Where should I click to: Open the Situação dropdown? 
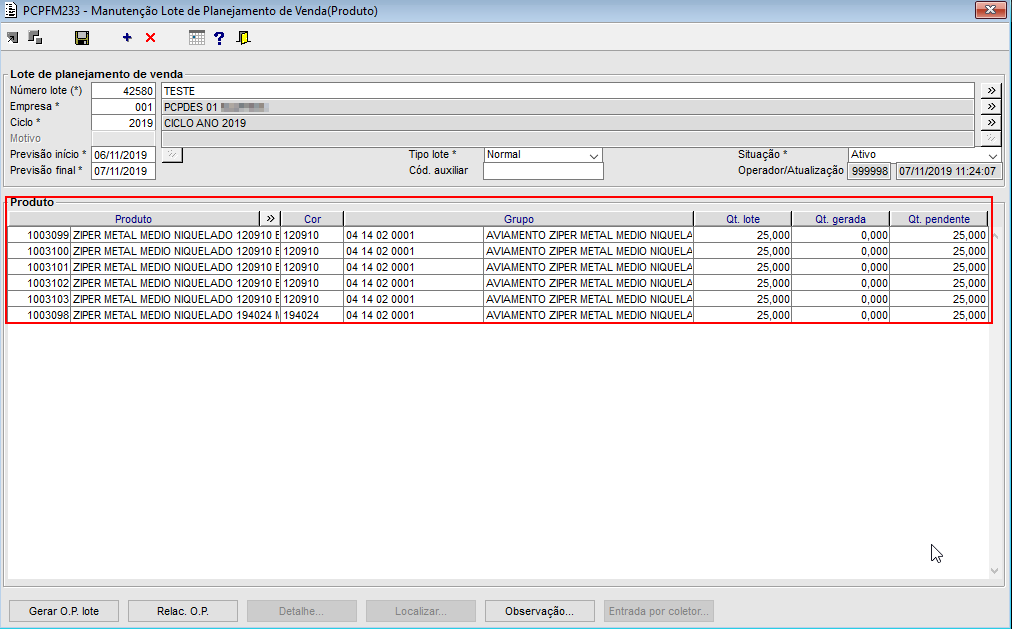point(924,155)
